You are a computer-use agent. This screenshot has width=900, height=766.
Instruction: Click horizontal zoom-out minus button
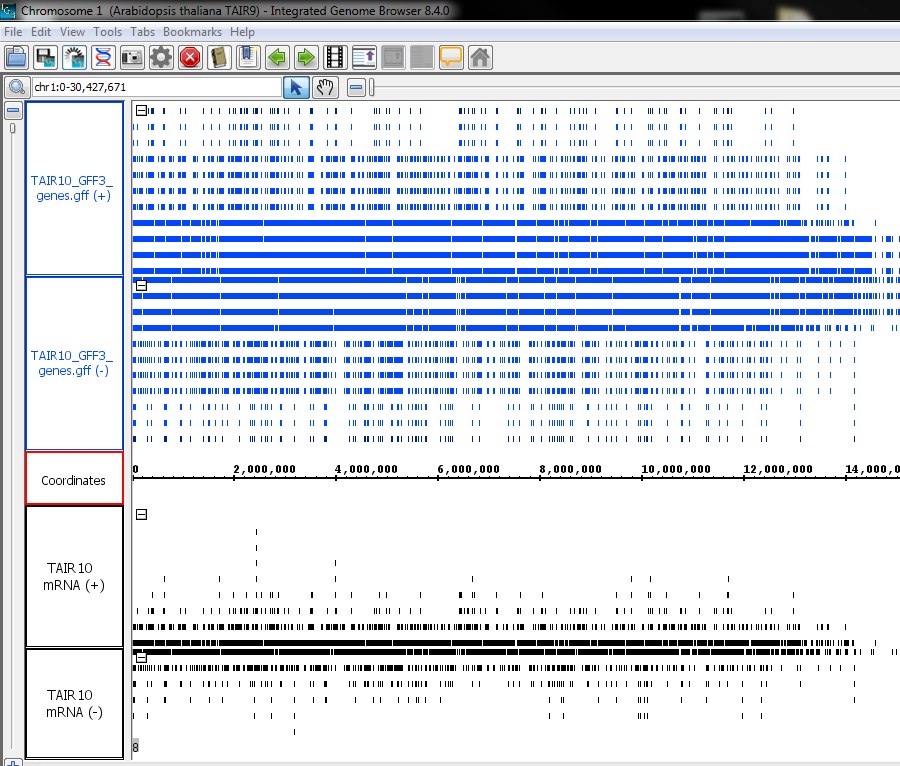coord(356,87)
